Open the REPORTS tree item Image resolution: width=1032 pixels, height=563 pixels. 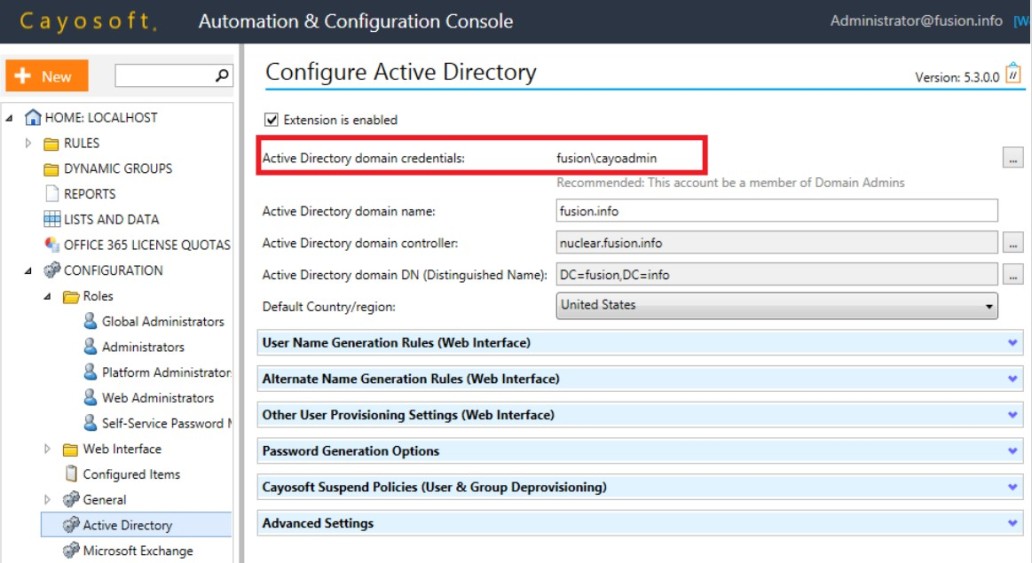[x=90, y=194]
